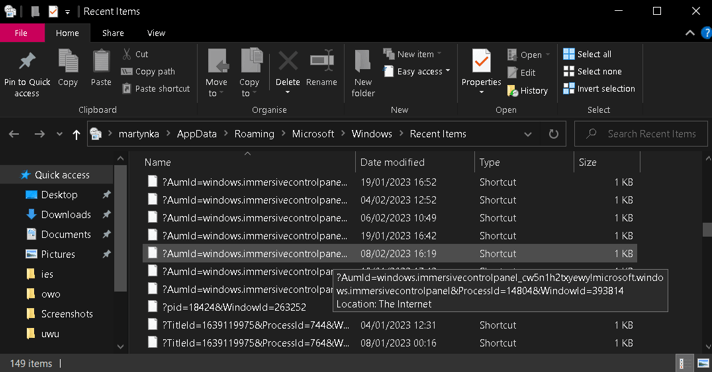
Task: Click the Search Recent Items field
Action: 641,134
